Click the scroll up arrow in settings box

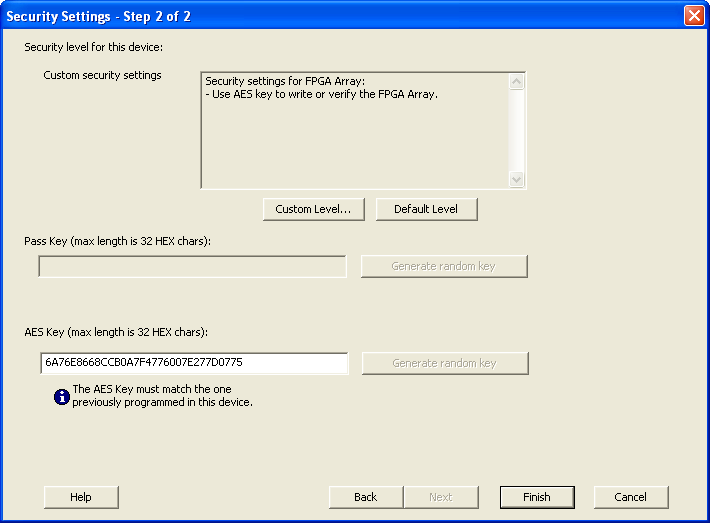(516, 82)
